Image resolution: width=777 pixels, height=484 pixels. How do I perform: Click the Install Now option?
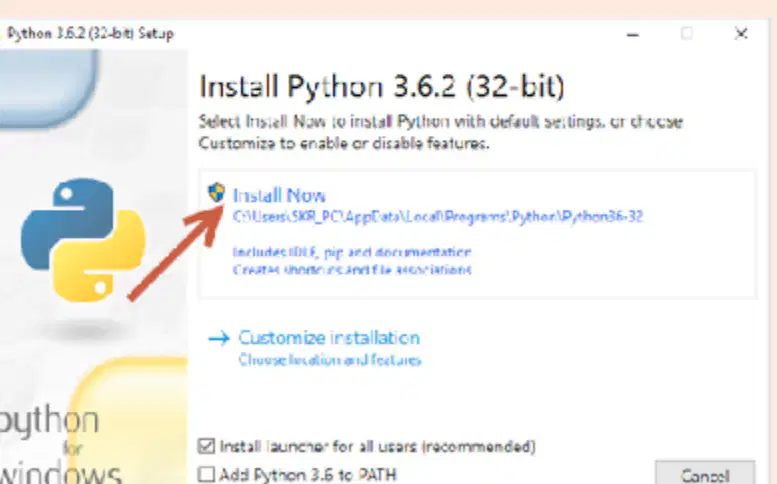(279, 196)
